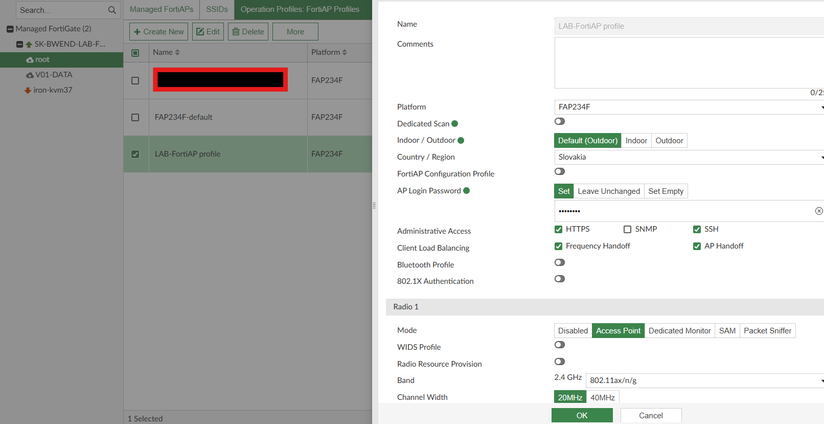
Task: Select 40MHz channel width
Action: (603, 397)
